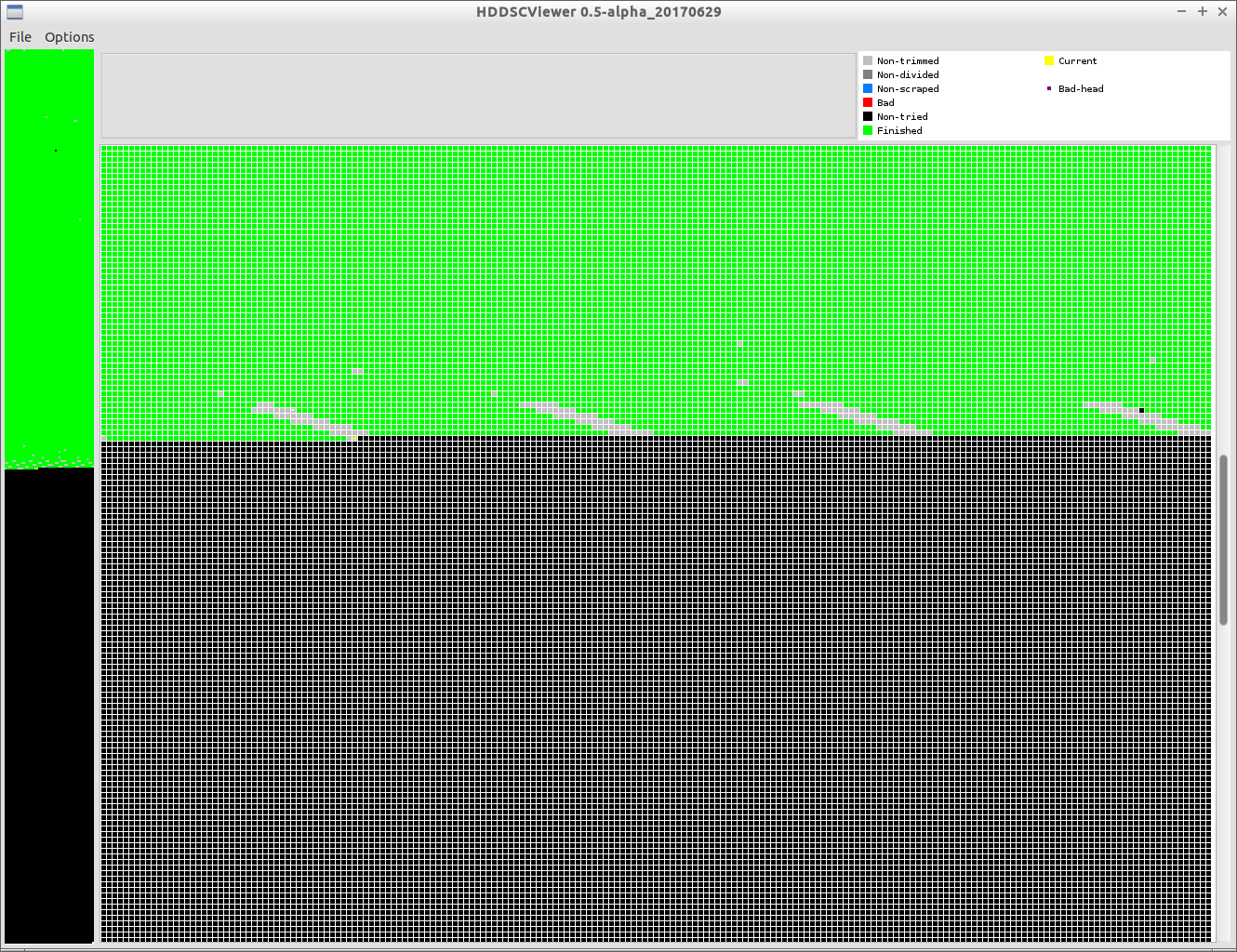Click the "Current" legend label
Image resolution: width=1237 pixels, height=952 pixels.
coord(1078,60)
